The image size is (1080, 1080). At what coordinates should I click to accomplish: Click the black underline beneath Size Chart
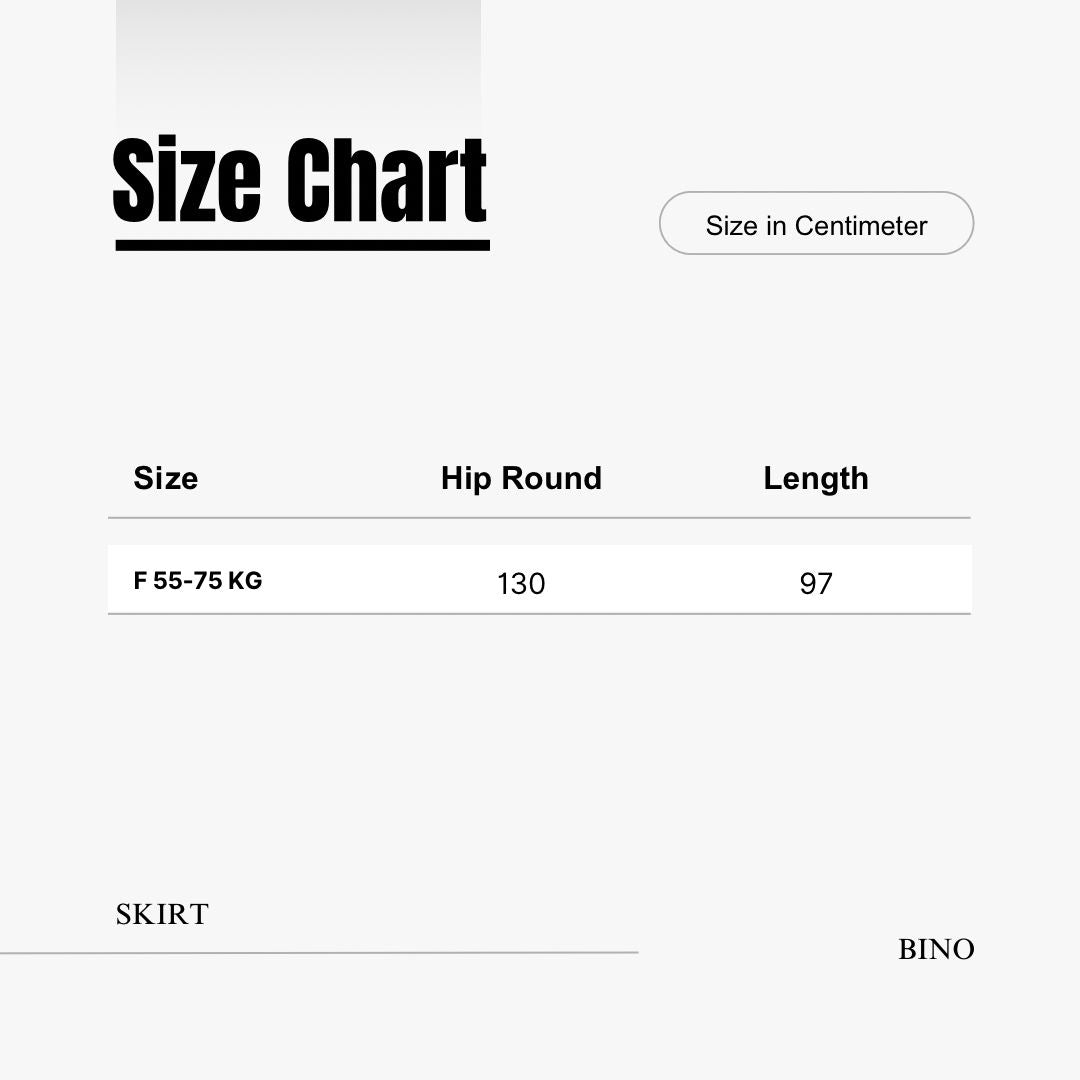pyautogui.click(x=302, y=245)
